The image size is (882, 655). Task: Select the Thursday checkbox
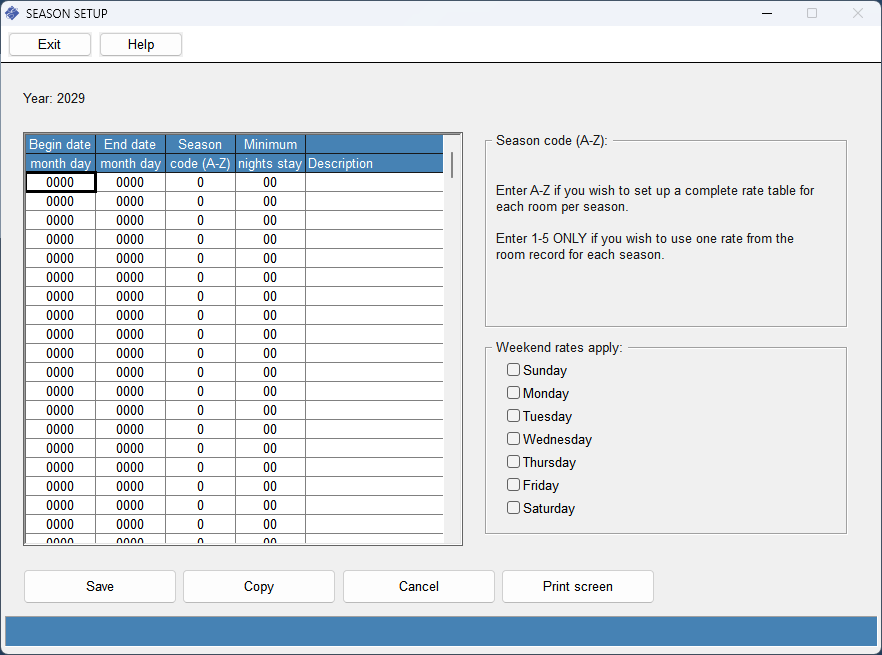[x=514, y=462]
